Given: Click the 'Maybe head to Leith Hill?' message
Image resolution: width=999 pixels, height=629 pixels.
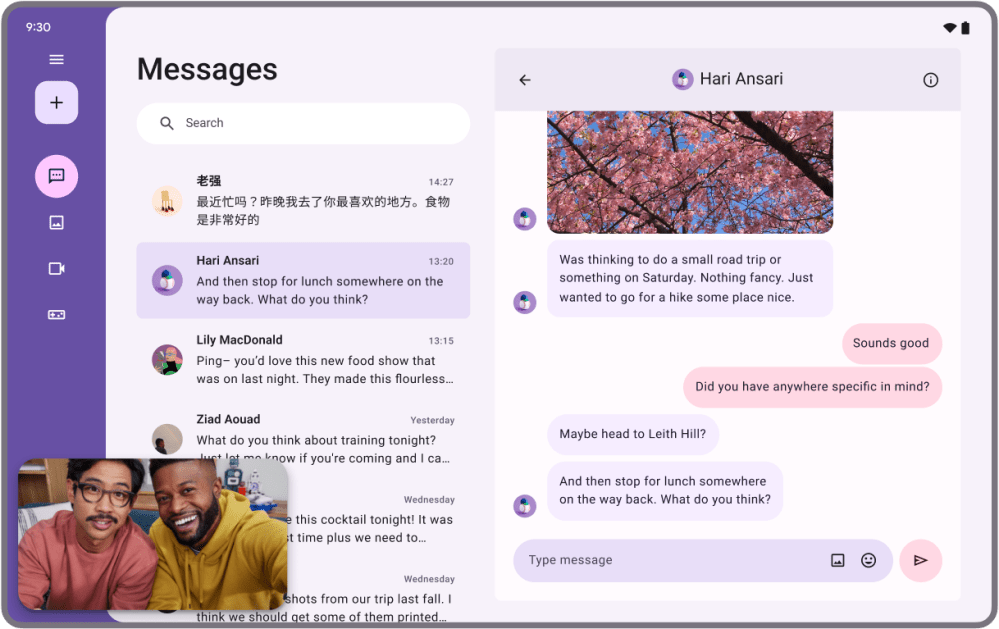Looking at the screenshot, I should pyautogui.click(x=632, y=434).
